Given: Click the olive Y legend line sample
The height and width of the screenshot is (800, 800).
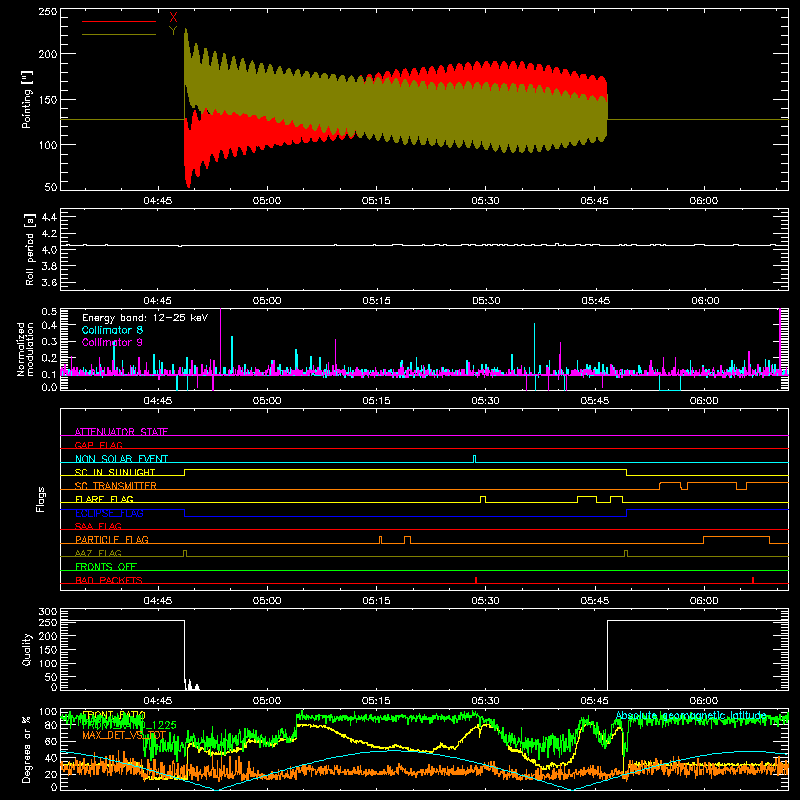Looking at the screenshot, I should 119,34.
